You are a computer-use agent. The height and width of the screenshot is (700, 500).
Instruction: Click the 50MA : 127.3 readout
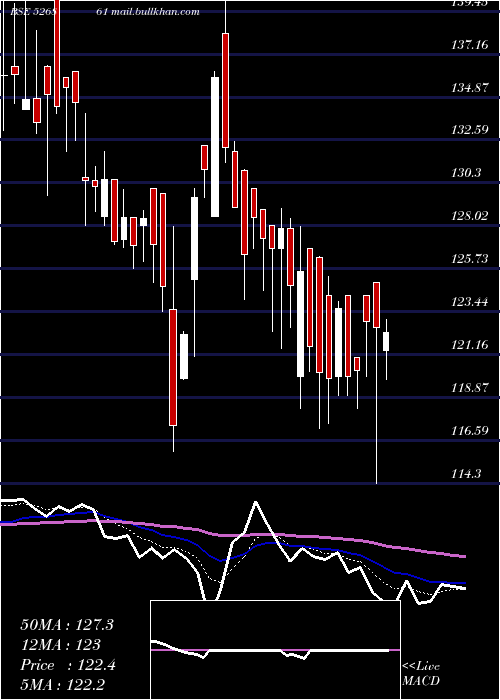point(67,625)
